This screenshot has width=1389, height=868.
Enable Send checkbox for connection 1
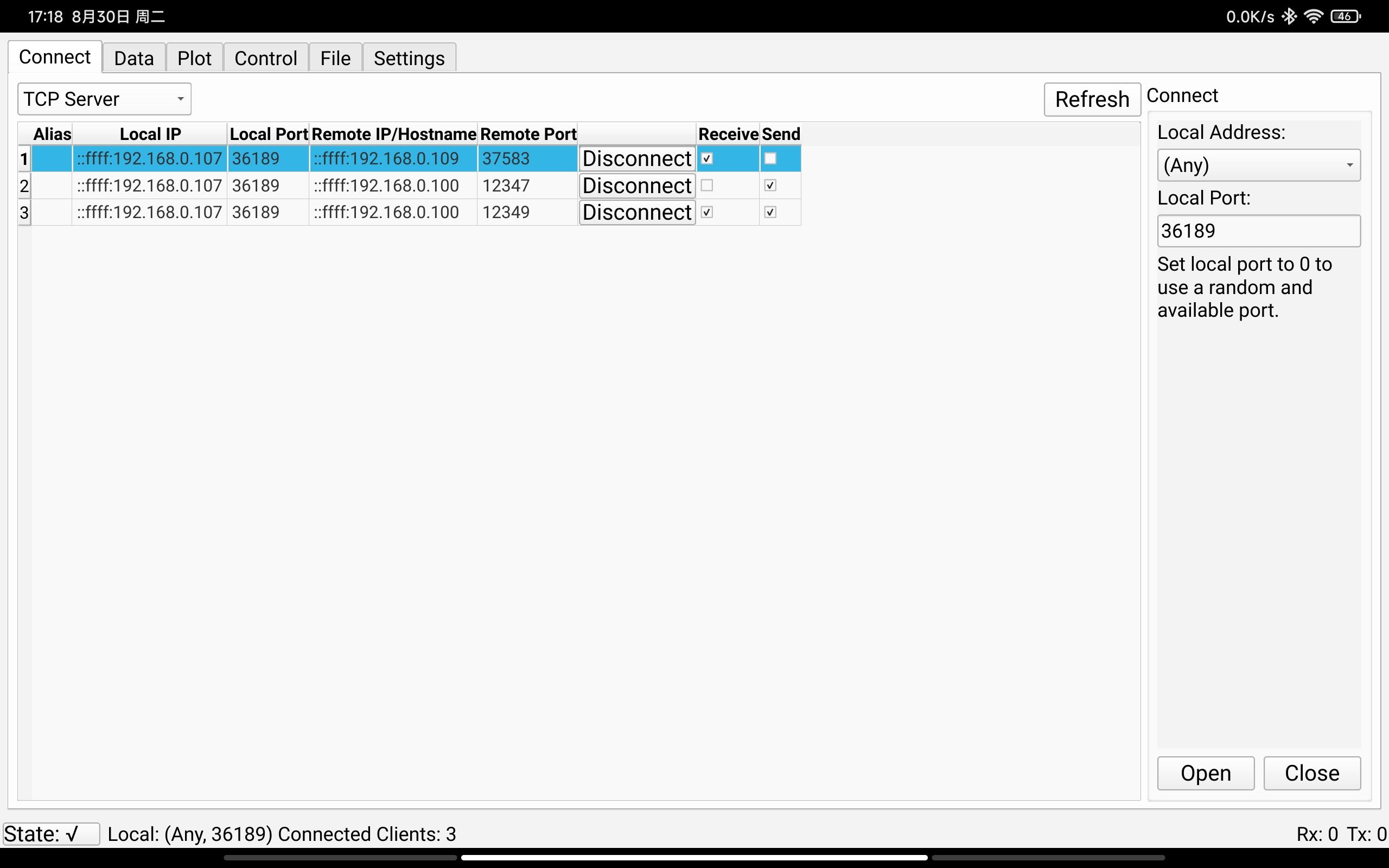tap(770, 158)
